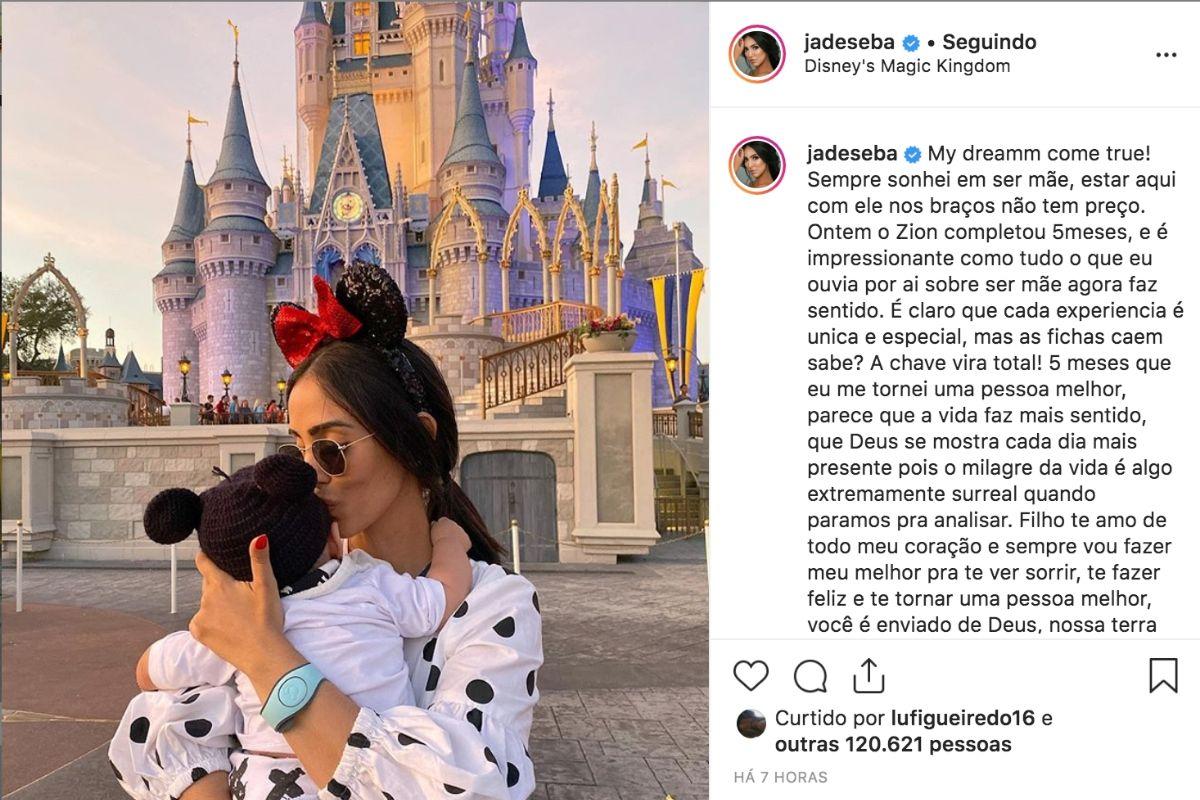
Task: Click the small liker avatar beside Curtido por
Action: [x=750, y=723]
